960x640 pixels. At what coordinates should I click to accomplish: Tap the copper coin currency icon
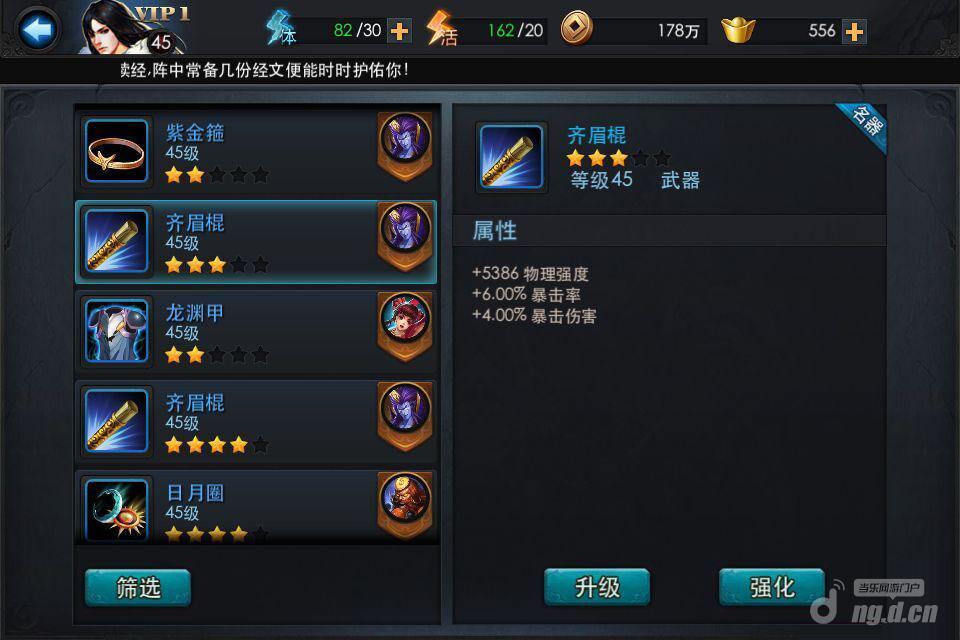[577, 29]
